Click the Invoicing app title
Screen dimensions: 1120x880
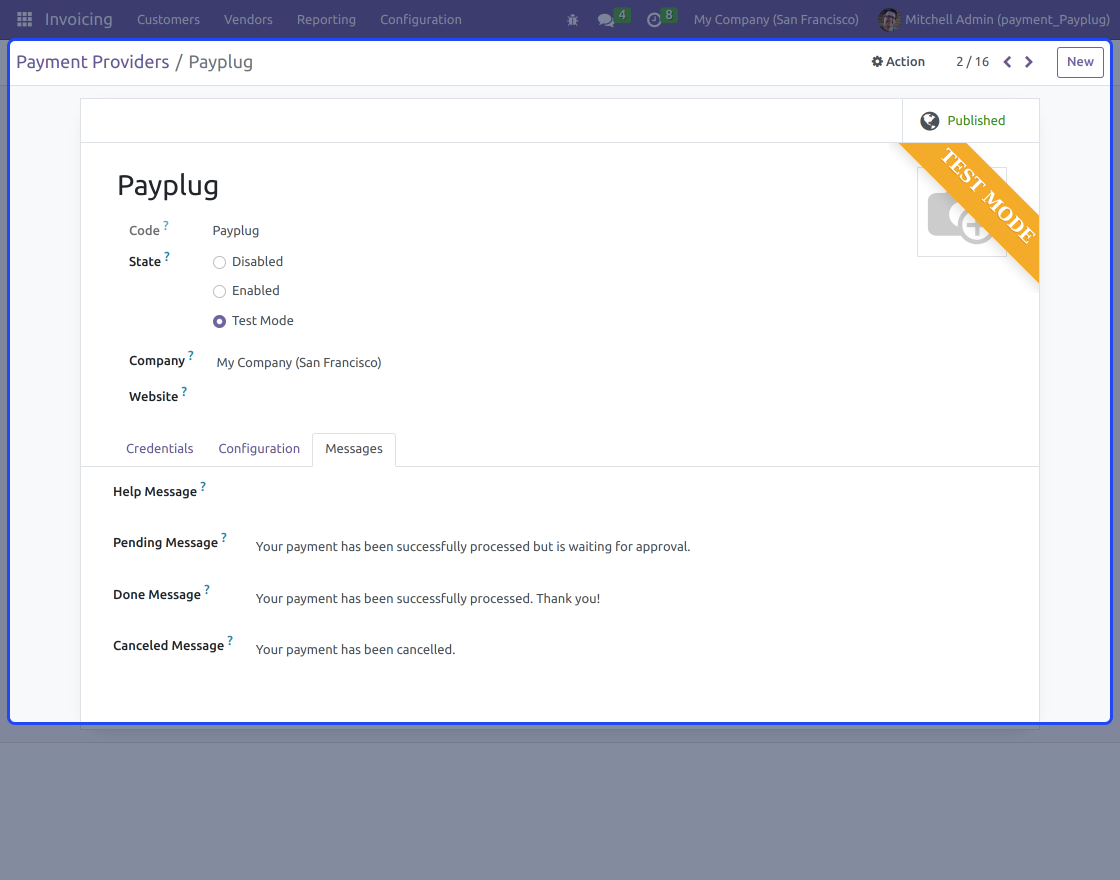click(79, 19)
